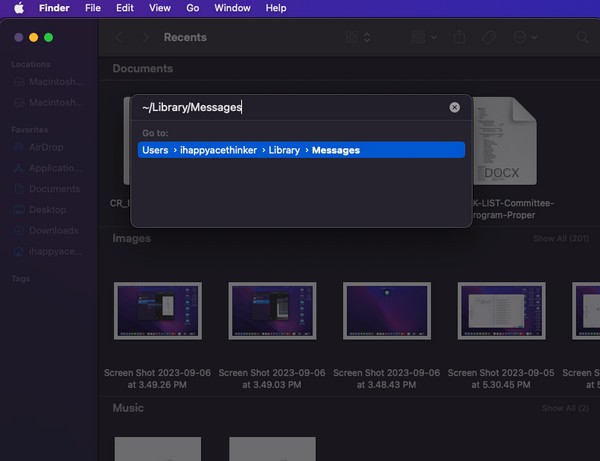
Task: Click the Downloads sidebar icon
Action: click(19, 230)
